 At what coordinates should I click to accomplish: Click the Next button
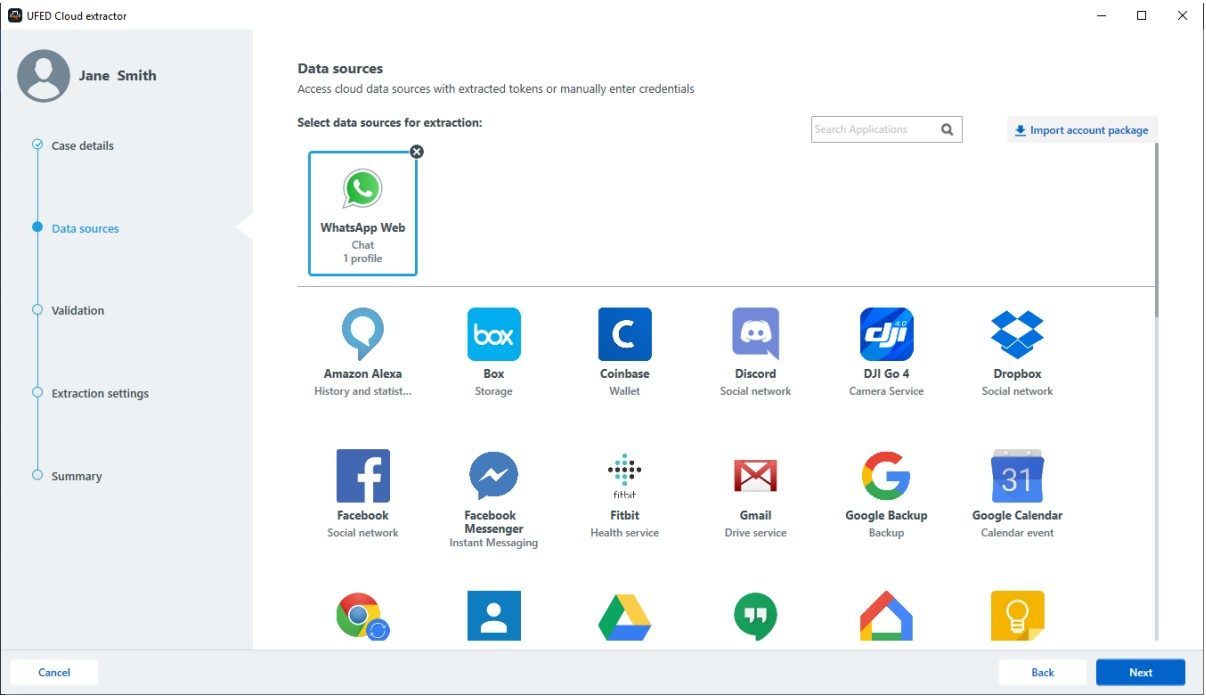tap(1141, 673)
